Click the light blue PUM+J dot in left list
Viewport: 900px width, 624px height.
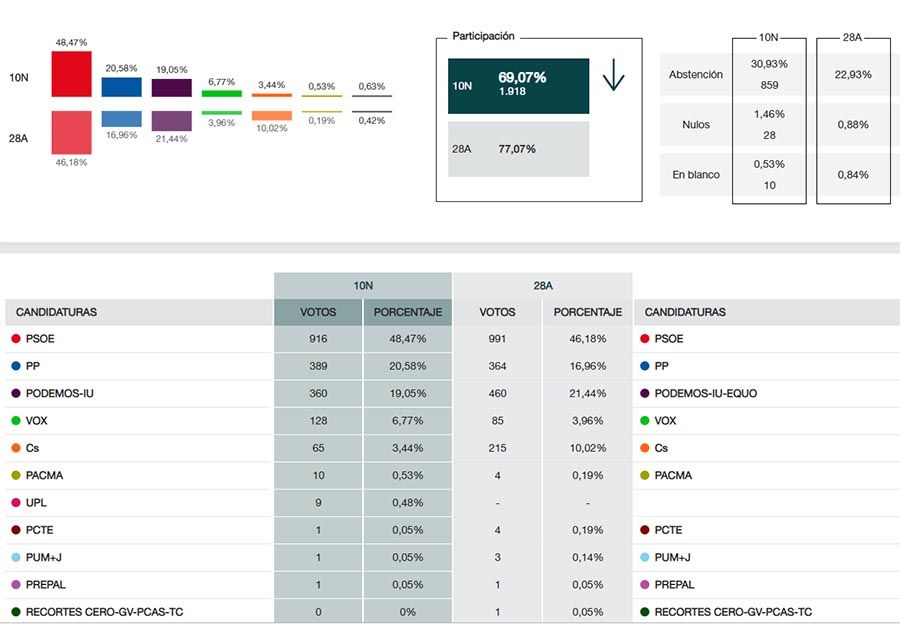[x=16, y=557]
